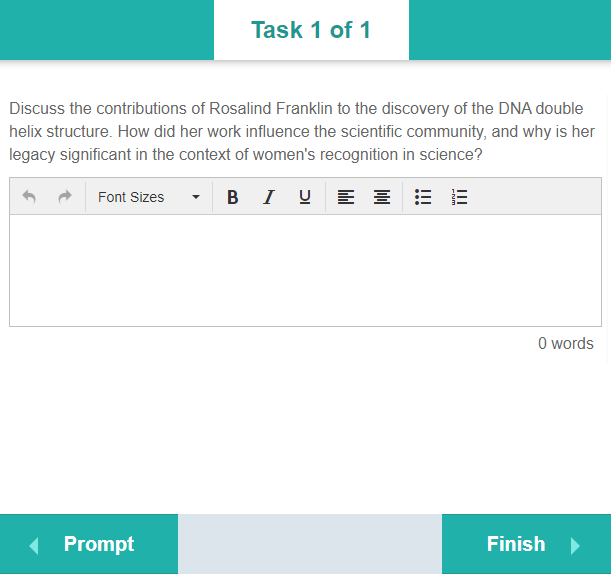611x574 pixels.
Task: Click the caret arrow beside Font Sizes
Action: tap(196, 197)
